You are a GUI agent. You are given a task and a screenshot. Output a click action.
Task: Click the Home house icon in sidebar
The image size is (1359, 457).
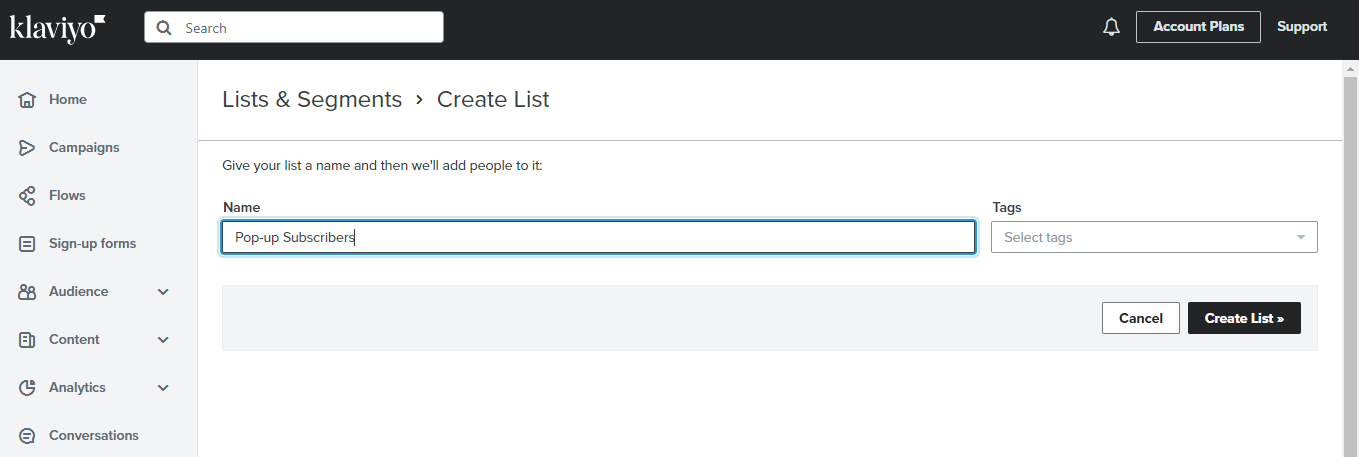click(x=28, y=100)
